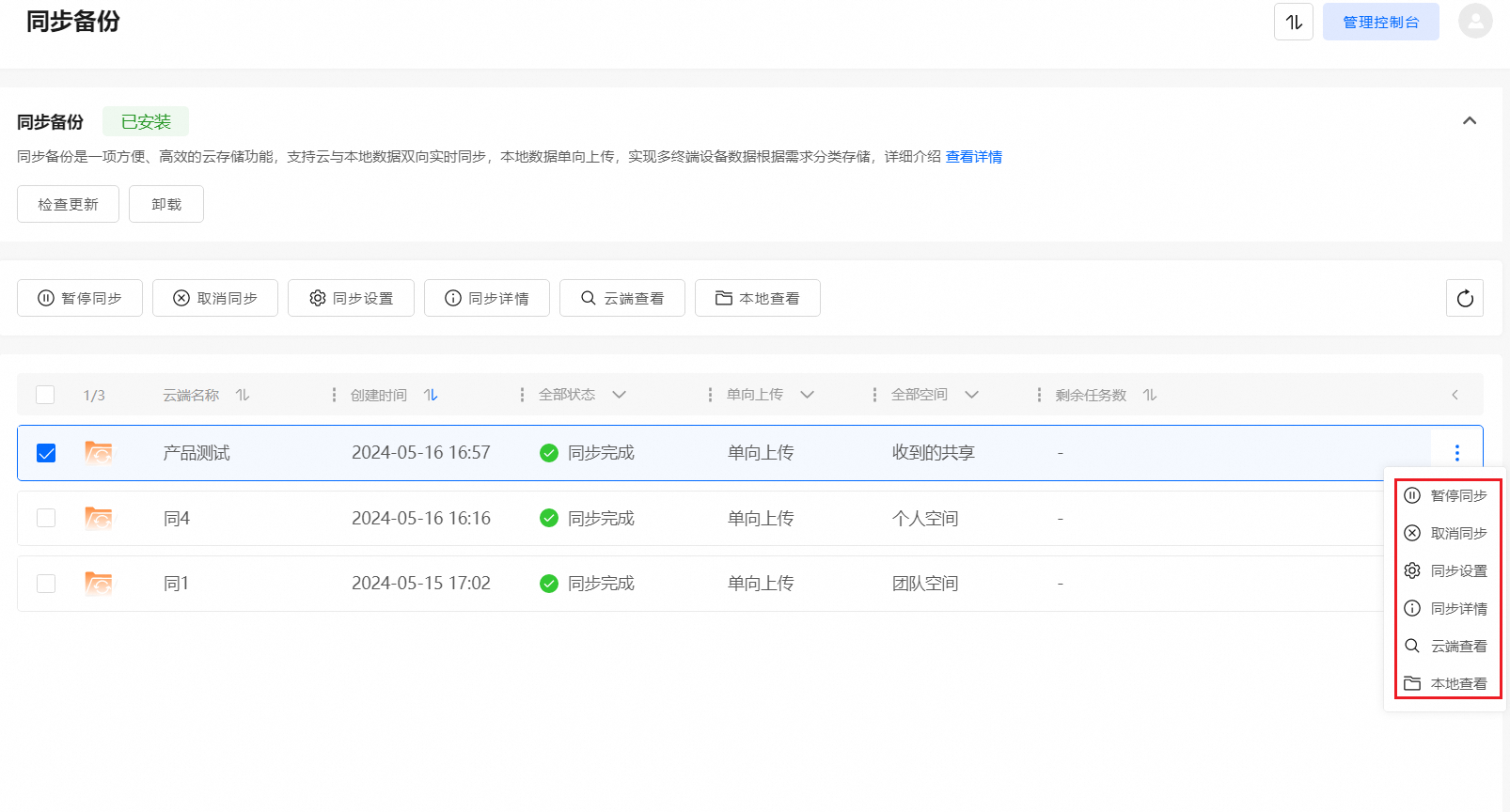Click the toolbar 暂停同步 button
The height and width of the screenshot is (812, 1510).
80,298
